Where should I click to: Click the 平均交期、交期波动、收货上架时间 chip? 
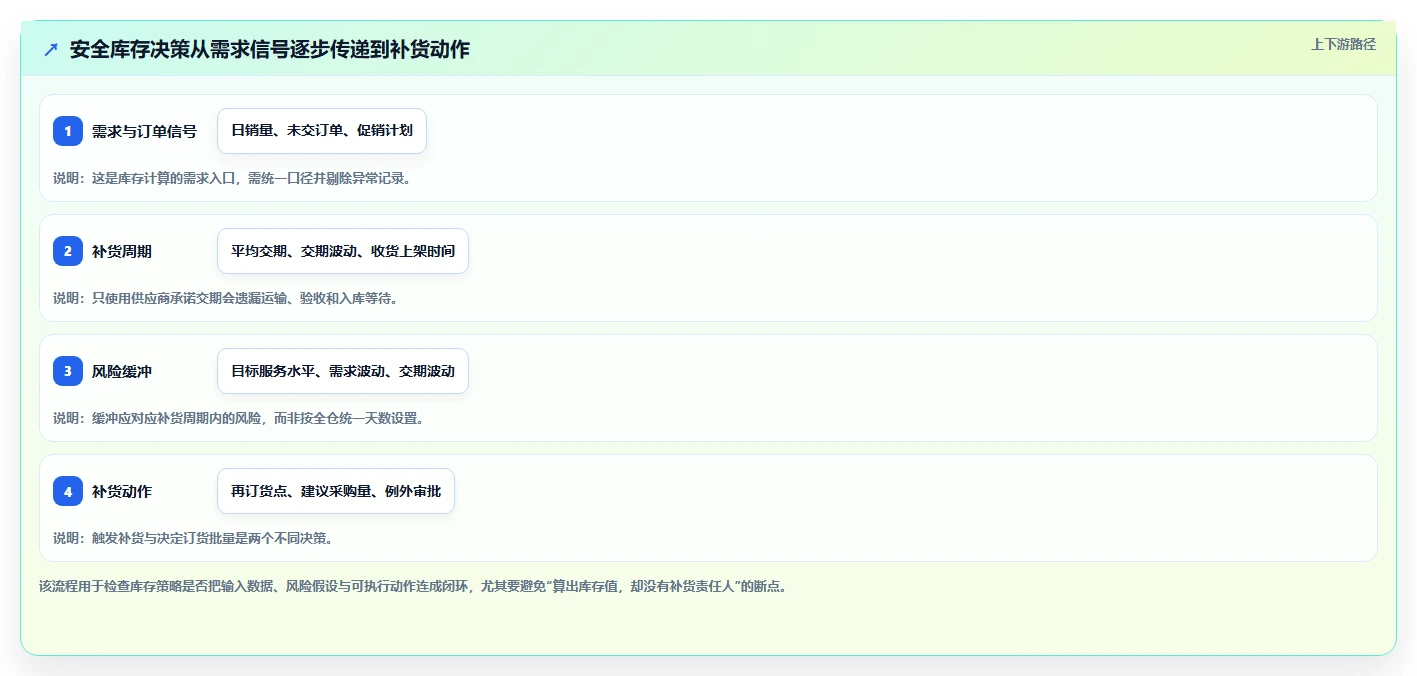pos(343,251)
